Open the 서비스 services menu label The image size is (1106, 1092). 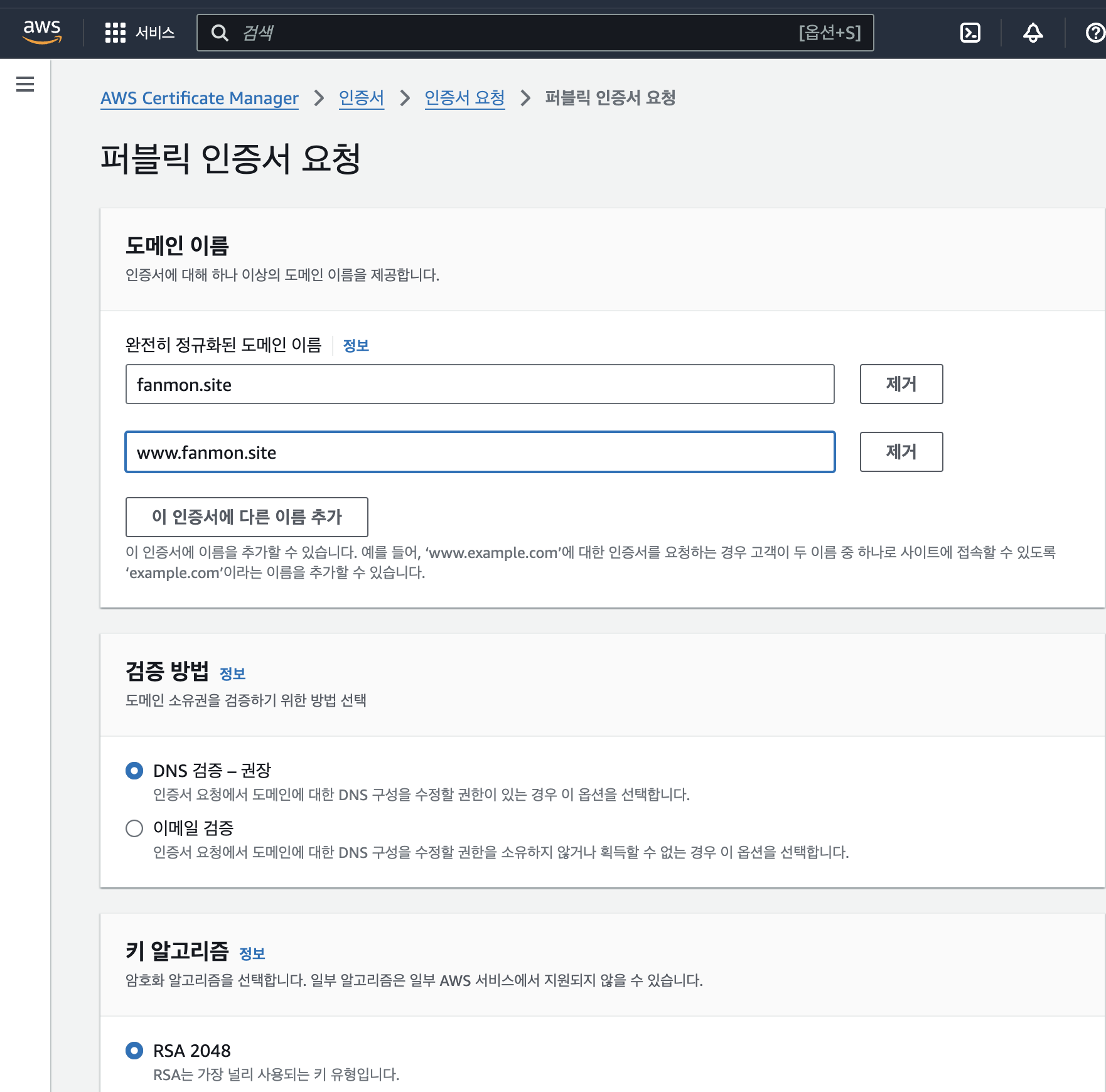coord(155,33)
